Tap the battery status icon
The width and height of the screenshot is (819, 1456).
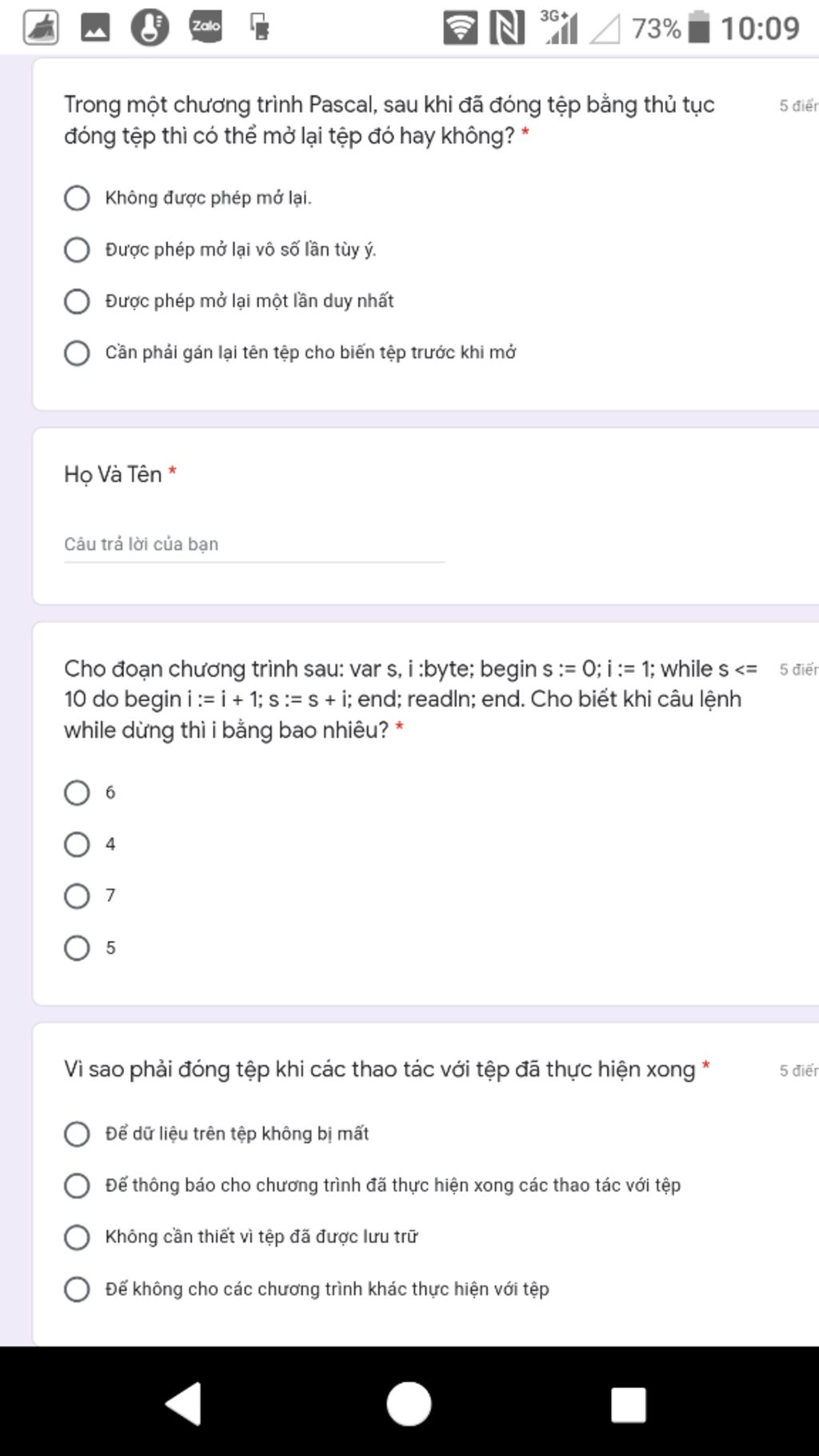click(699, 27)
